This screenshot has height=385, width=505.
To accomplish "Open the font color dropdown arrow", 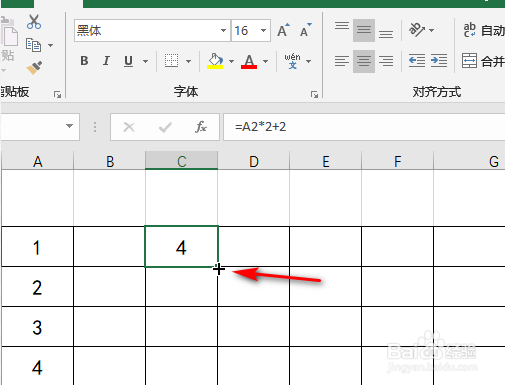I will 265,61.
